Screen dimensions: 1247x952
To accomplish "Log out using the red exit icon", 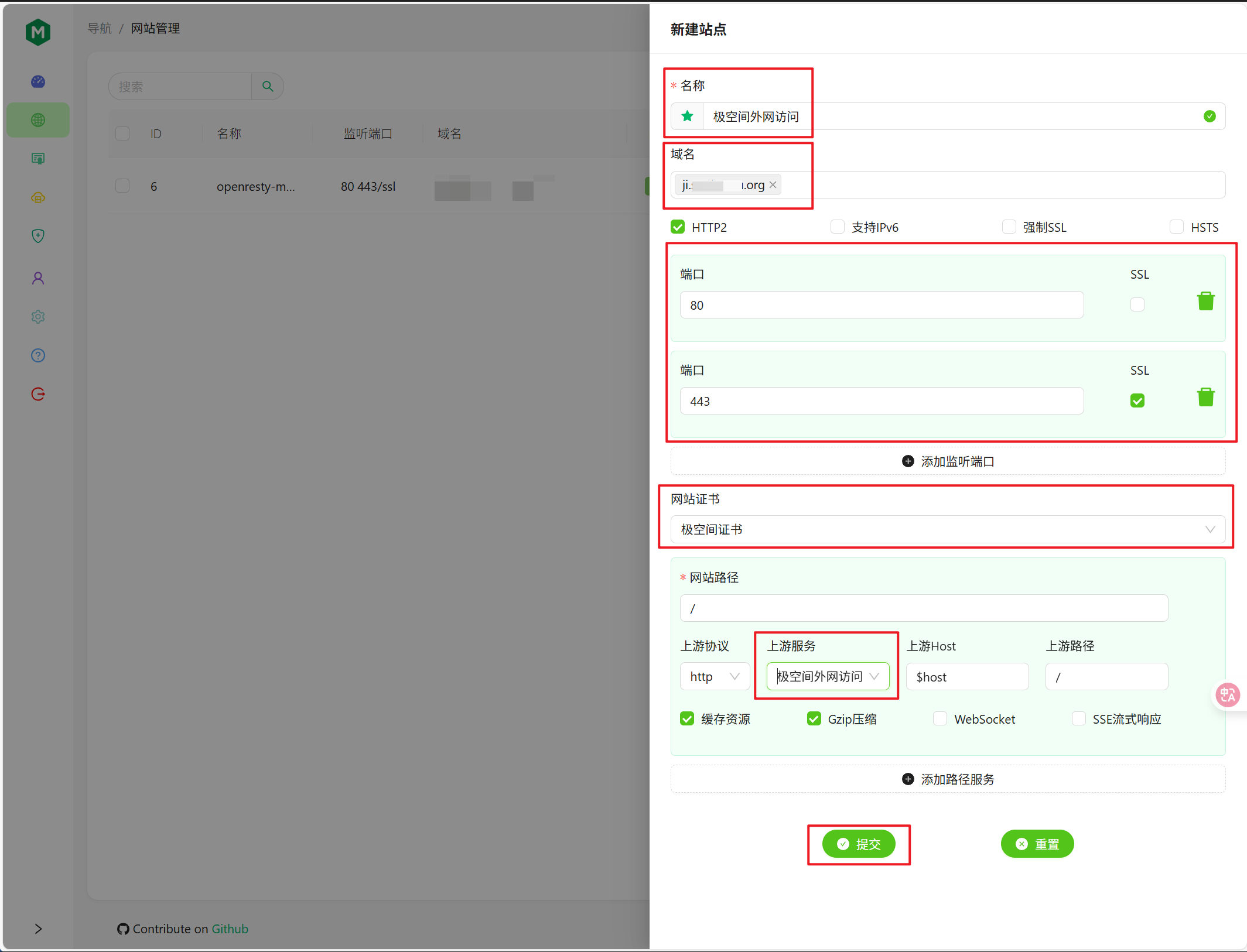I will click(x=37, y=393).
